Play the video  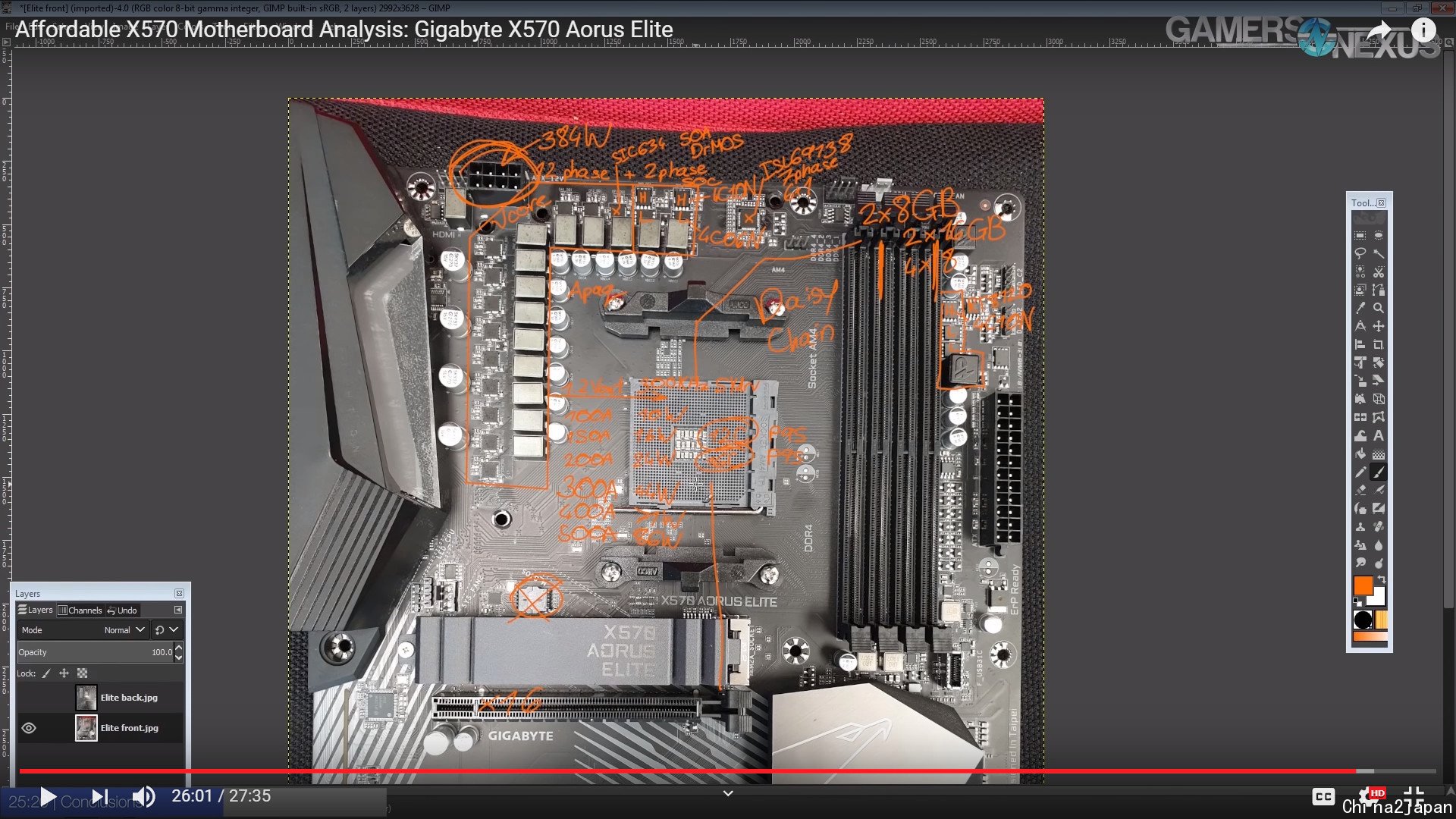click(48, 796)
